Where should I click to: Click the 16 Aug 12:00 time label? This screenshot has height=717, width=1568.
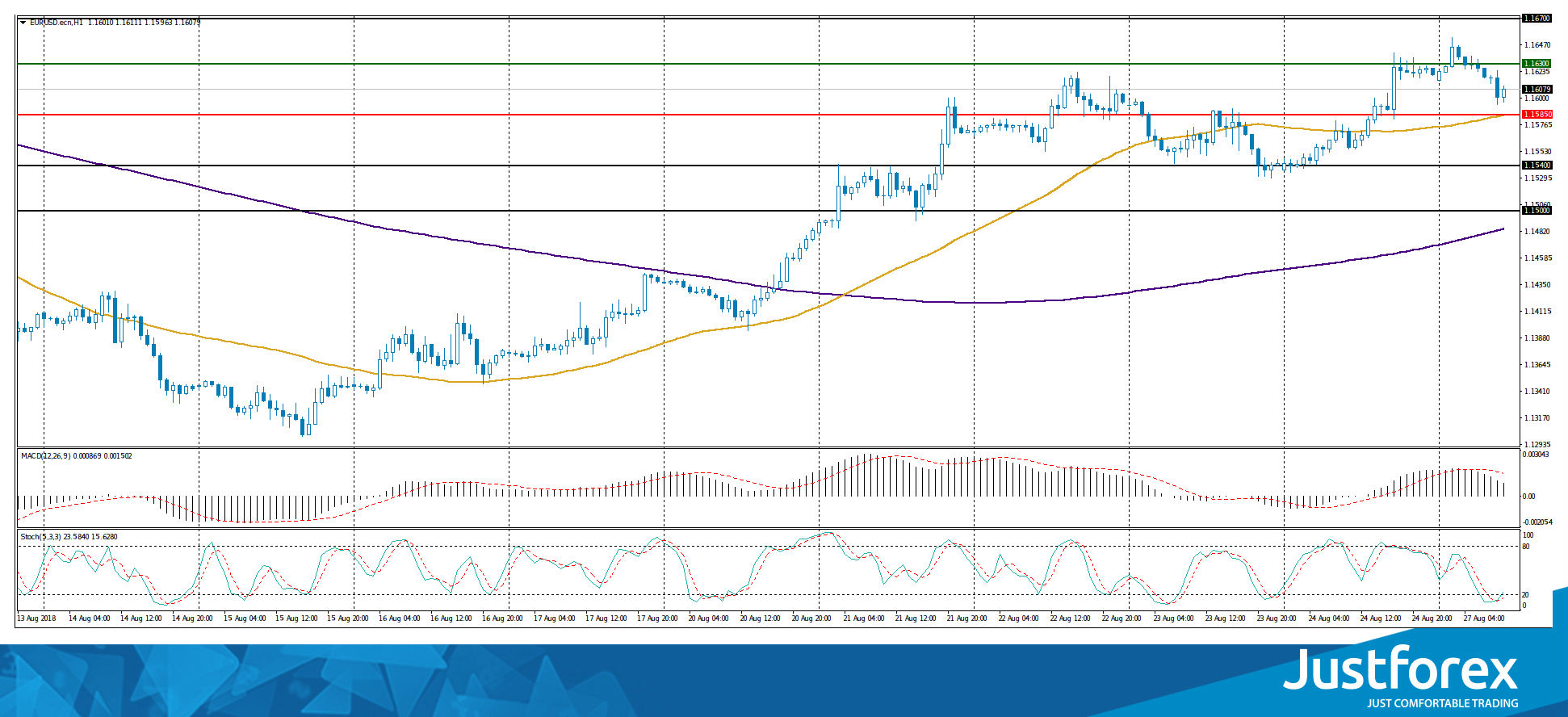[451, 618]
